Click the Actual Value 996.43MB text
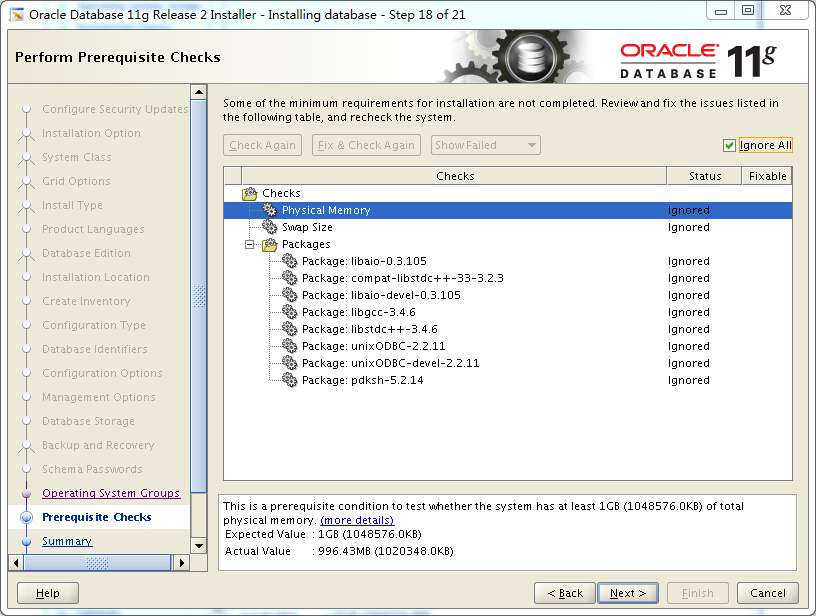 click(x=386, y=551)
